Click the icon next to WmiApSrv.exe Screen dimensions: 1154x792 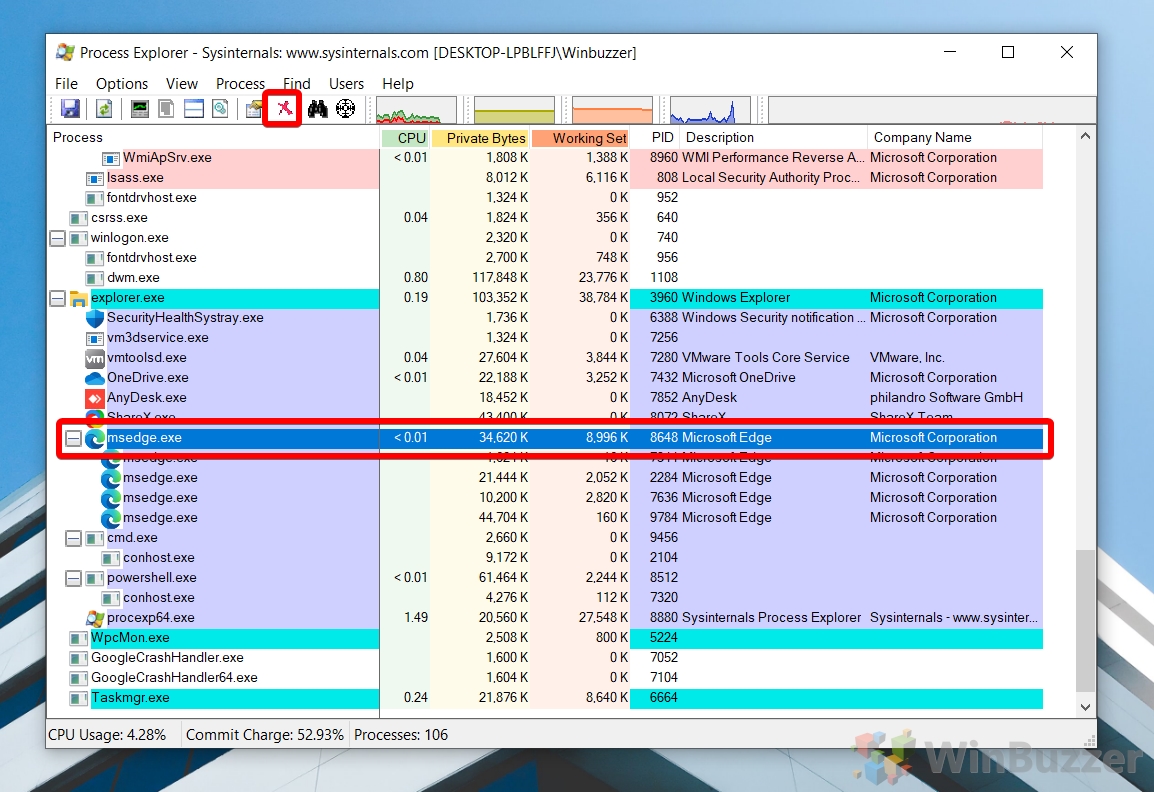pos(111,158)
